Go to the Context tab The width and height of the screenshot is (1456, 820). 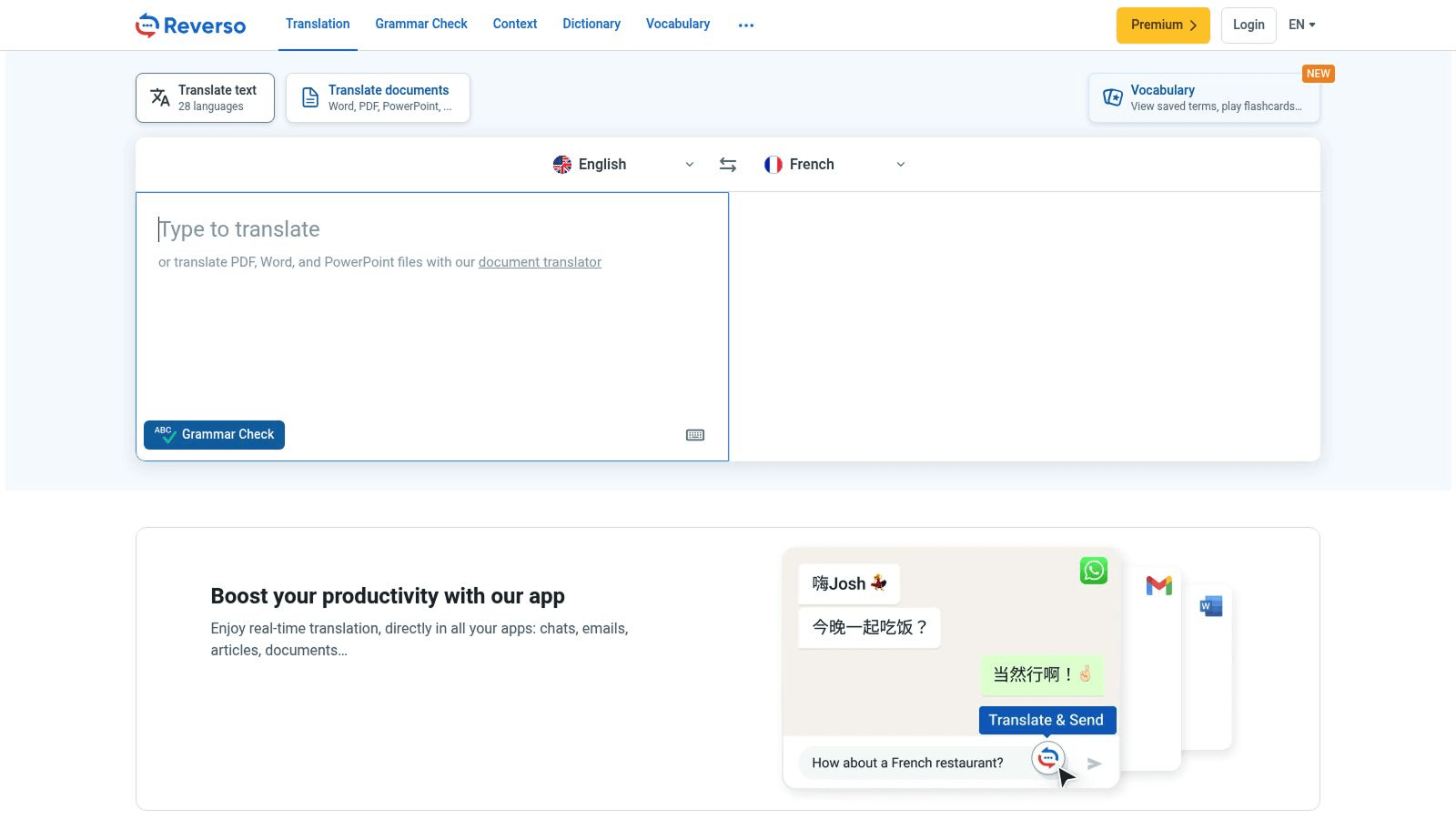(515, 25)
